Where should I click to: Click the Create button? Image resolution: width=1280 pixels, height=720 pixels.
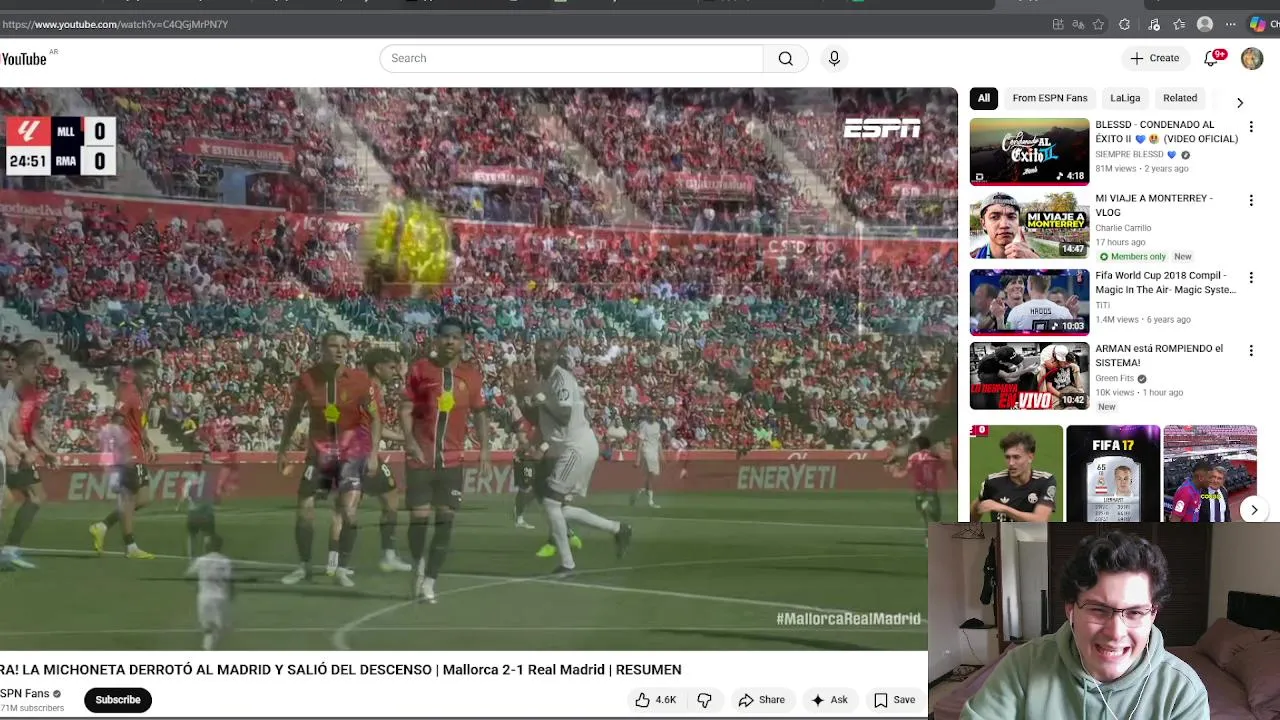(1155, 58)
